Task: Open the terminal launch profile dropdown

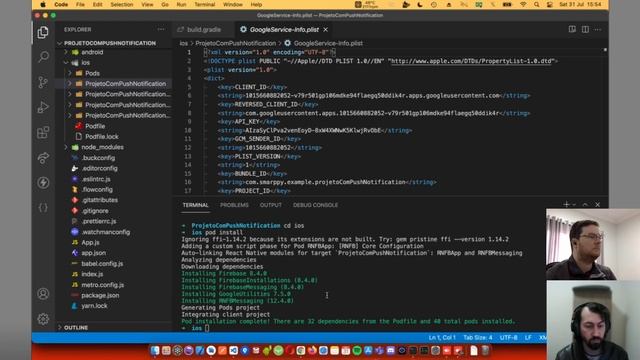Action: [x=574, y=204]
